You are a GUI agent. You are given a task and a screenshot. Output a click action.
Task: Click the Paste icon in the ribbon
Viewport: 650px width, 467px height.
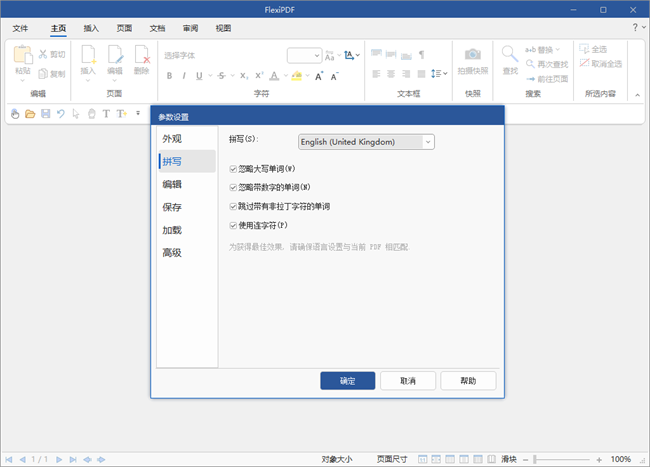[x=22, y=58]
